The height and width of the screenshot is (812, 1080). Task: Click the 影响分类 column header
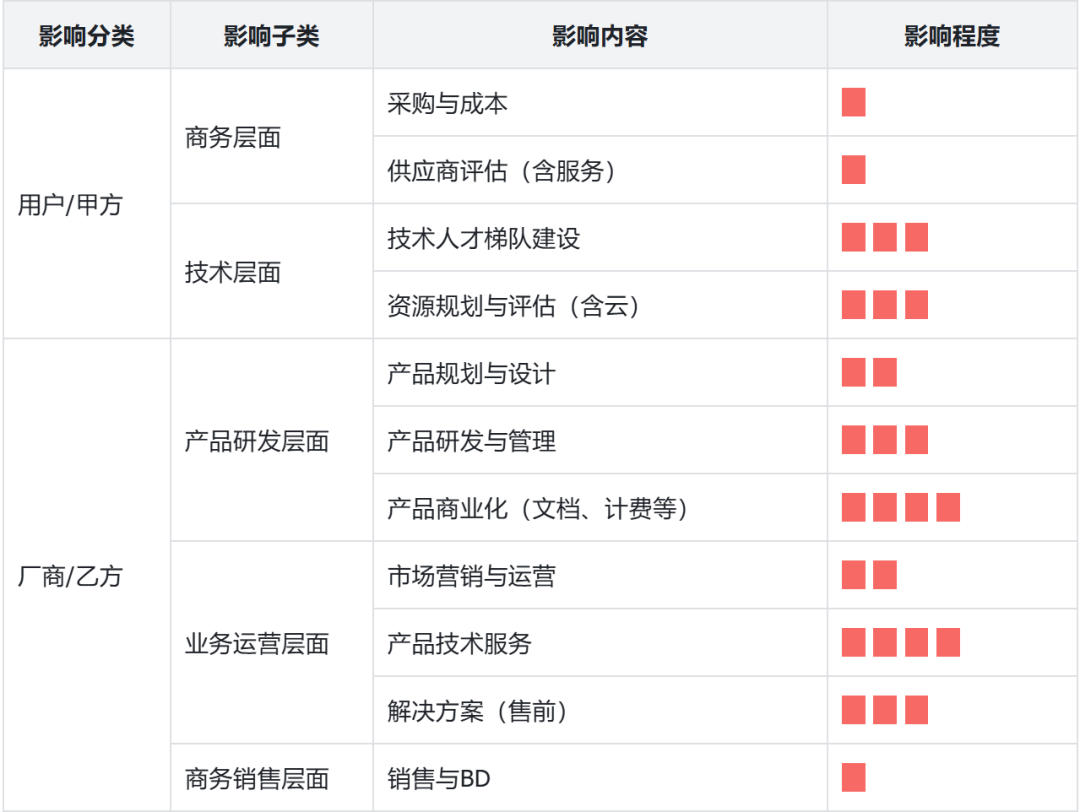pyautogui.click(x=87, y=37)
